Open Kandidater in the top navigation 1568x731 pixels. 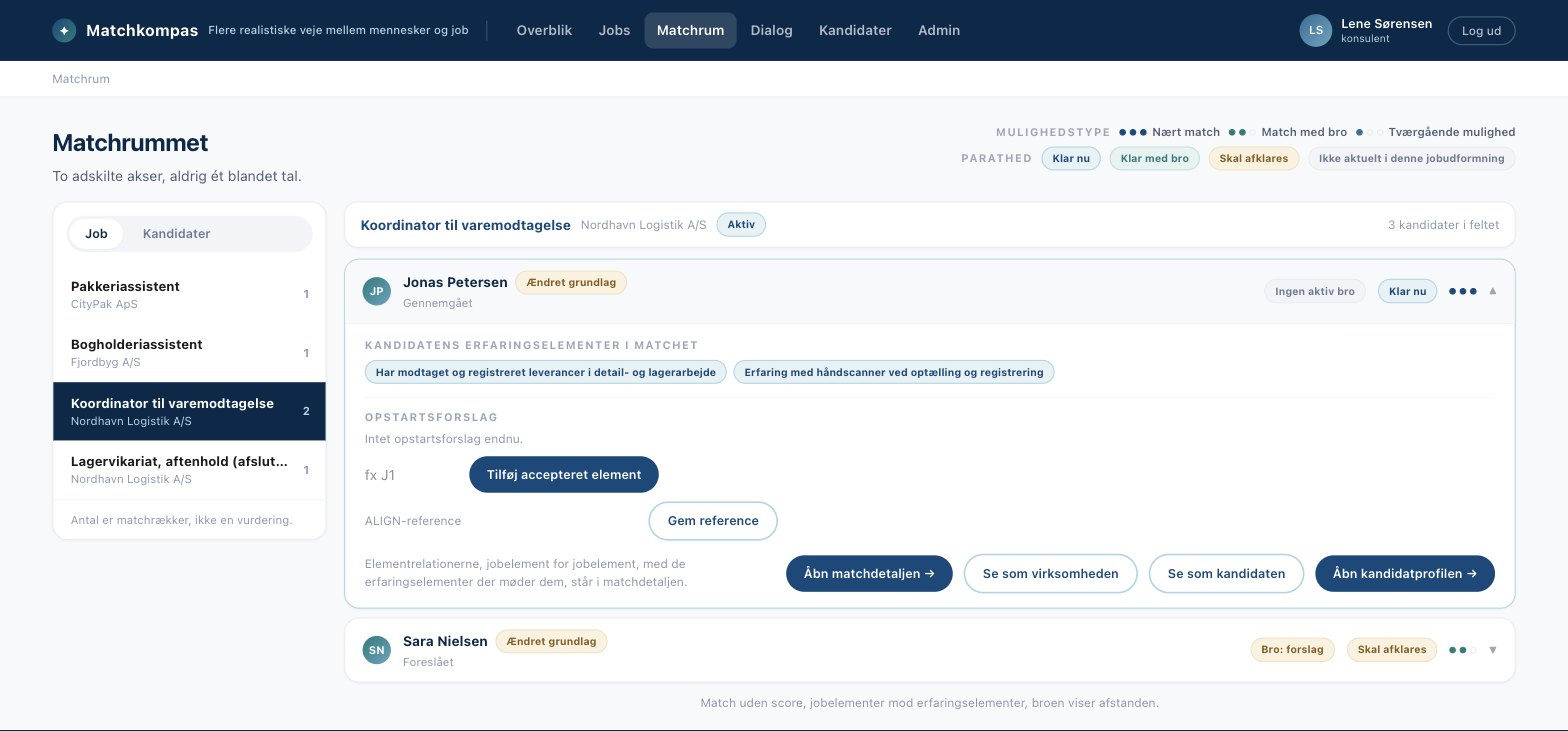point(855,30)
